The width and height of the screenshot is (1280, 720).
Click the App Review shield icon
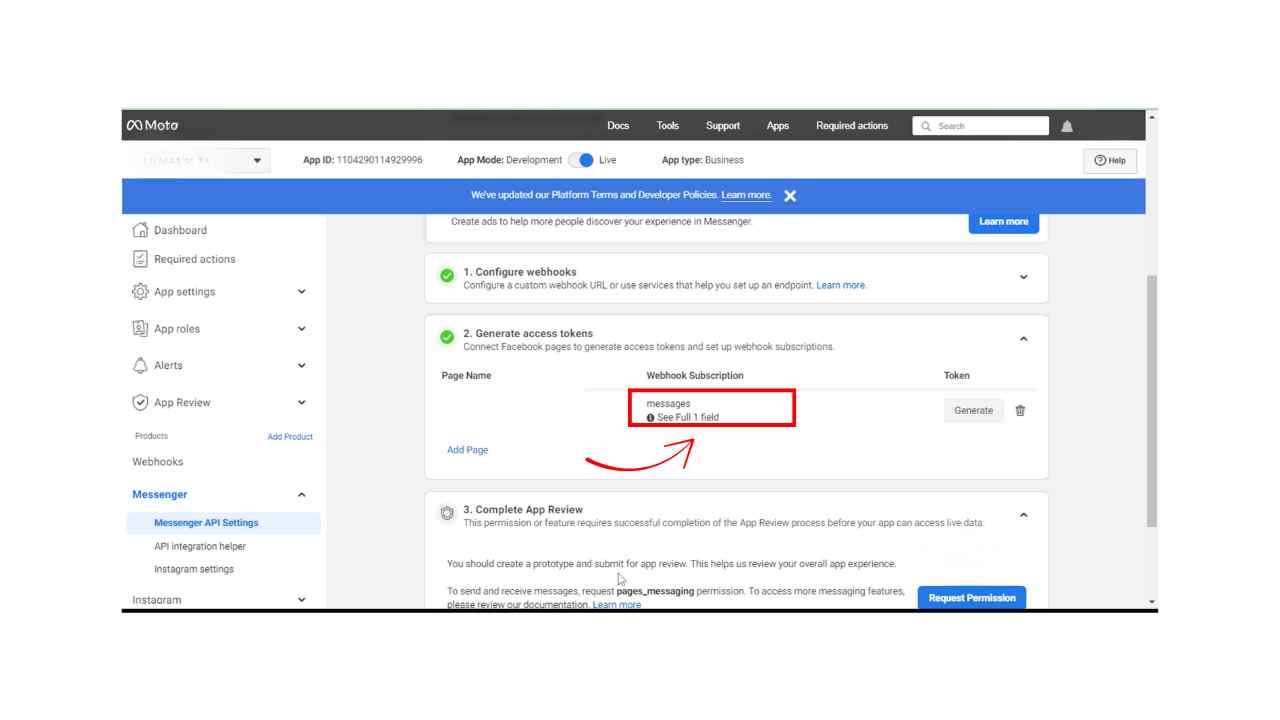pyautogui.click(x=140, y=403)
